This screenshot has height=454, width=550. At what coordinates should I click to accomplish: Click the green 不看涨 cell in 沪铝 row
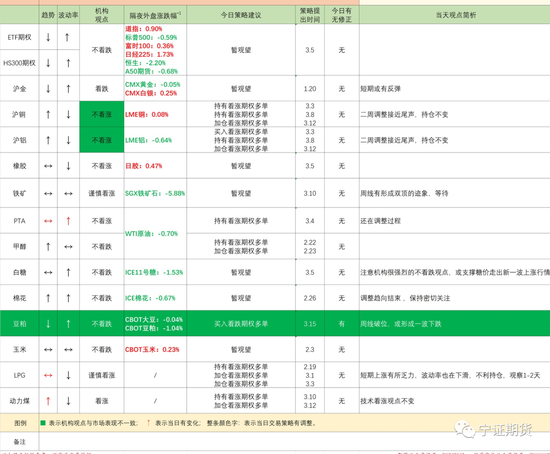(102, 140)
